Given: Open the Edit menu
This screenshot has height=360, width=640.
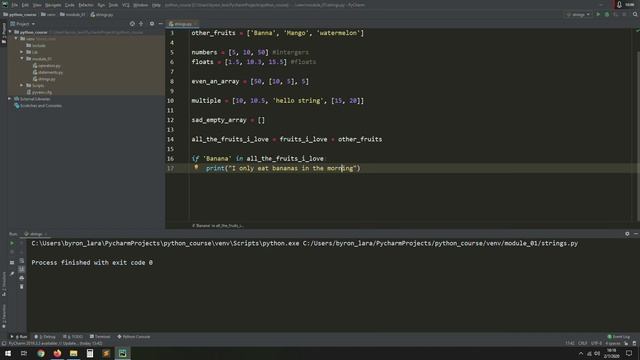Looking at the screenshot, I should 25,5.
